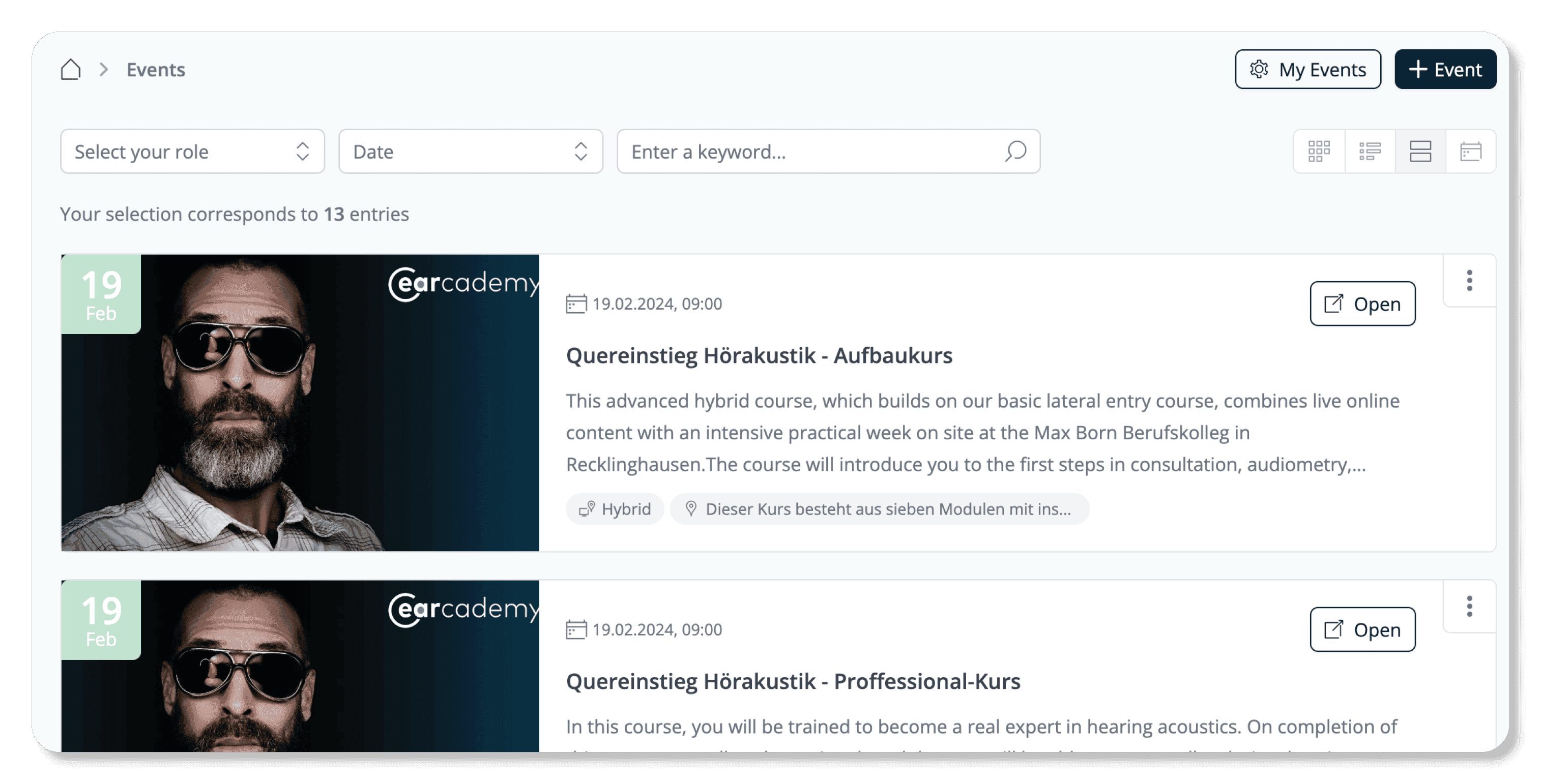The width and height of the screenshot is (1541, 784).
Task: Click the Proffessional-Kurs event title
Action: [793, 681]
